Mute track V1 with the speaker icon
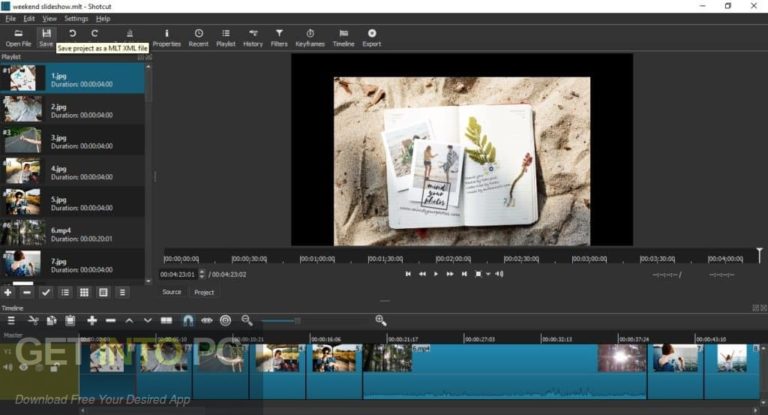Image resolution: width=768 pixels, height=415 pixels. [x=8, y=367]
